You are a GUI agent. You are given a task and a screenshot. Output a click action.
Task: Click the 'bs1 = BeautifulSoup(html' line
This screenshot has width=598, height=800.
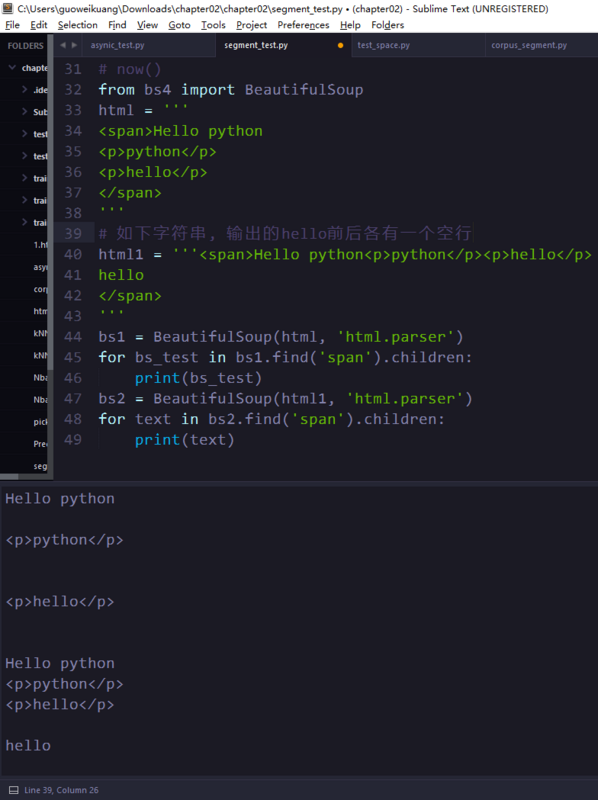pos(281,337)
